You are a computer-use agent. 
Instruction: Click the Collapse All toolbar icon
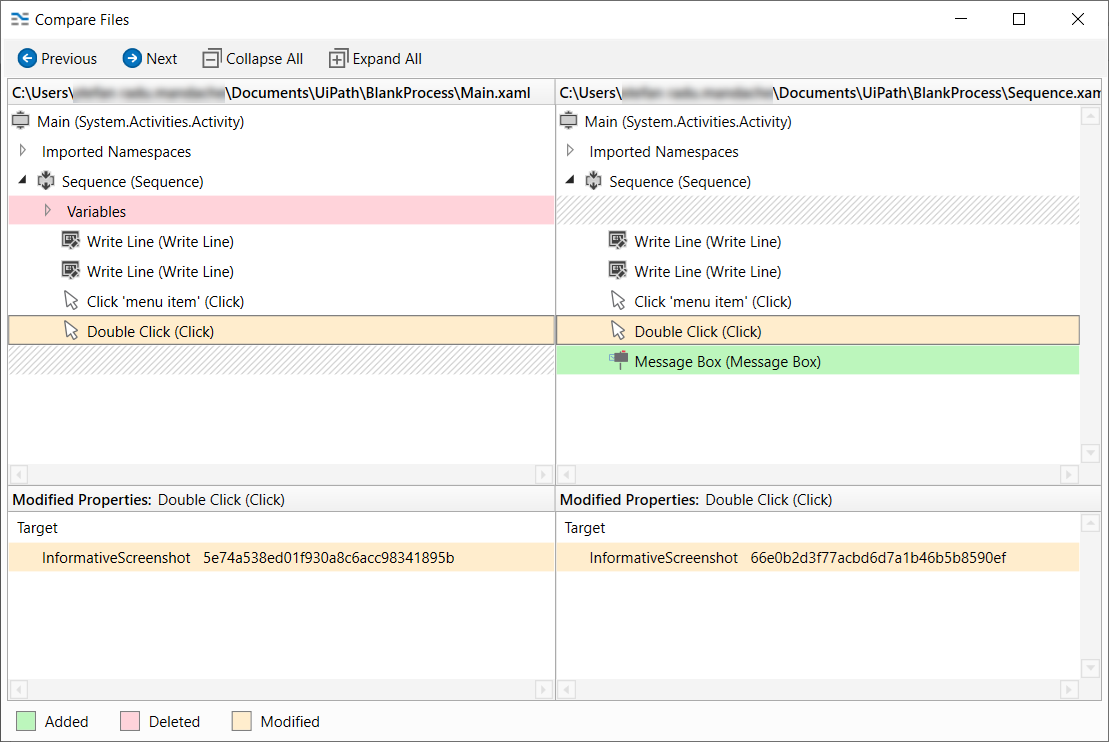point(211,58)
